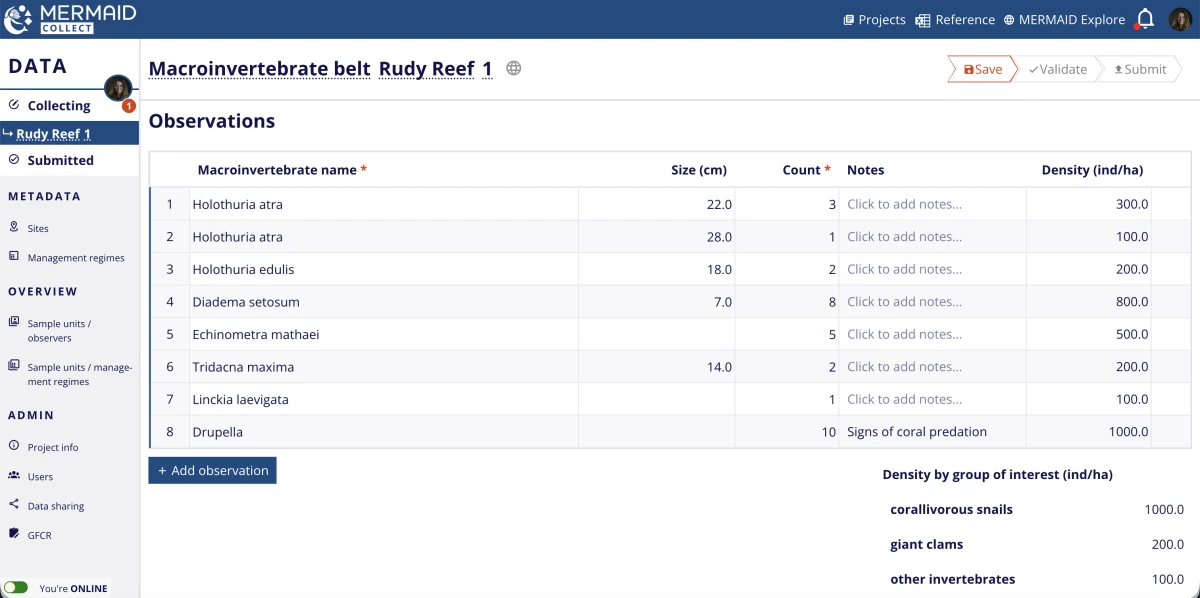Open the user avatar menu in header
The image size is (1200, 598).
pos(1180,19)
